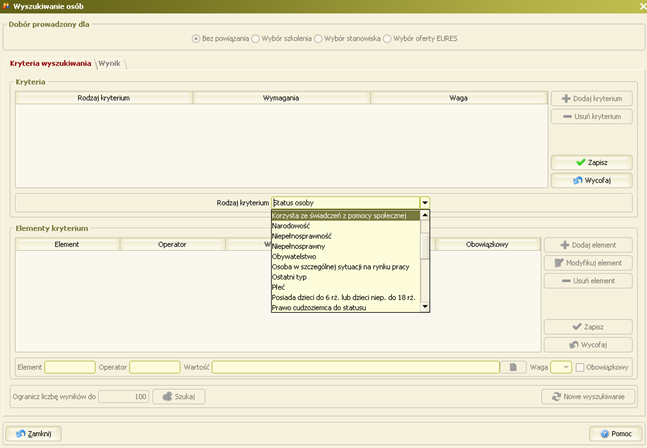
Task: Collapse the Rodzaj kryterium dropdown arrow
Action: (425, 203)
